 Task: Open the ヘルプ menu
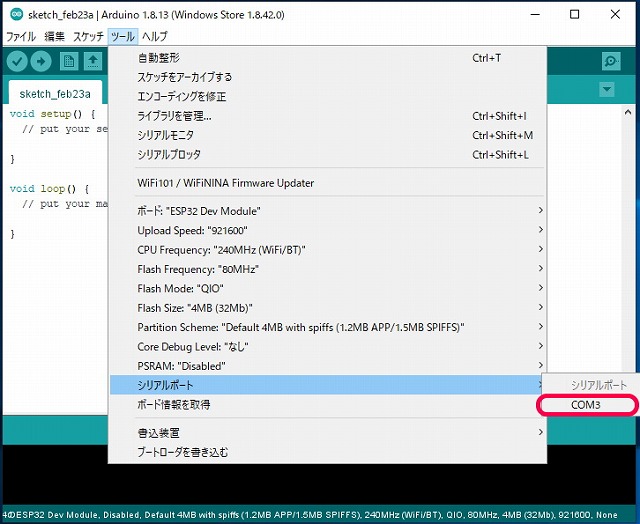click(x=155, y=36)
